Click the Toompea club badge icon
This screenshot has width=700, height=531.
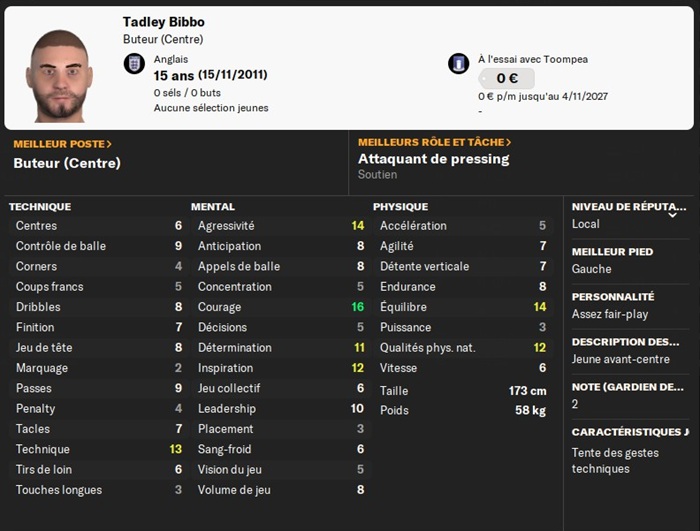[459, 64]
